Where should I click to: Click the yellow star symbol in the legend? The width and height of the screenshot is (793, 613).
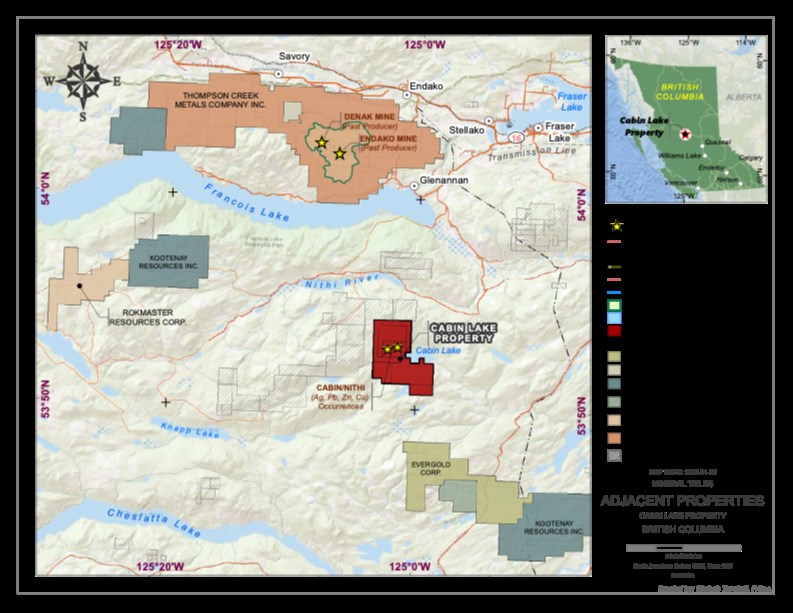point(617,225)
